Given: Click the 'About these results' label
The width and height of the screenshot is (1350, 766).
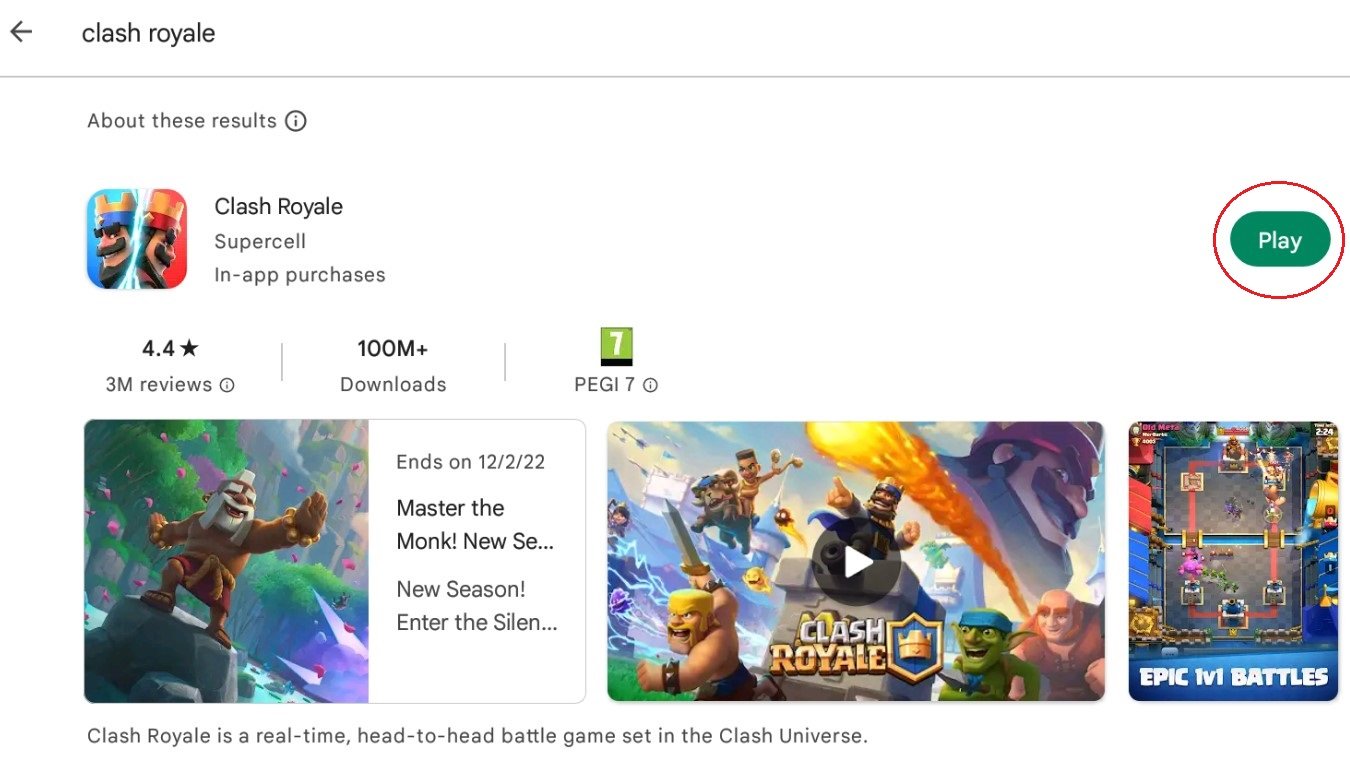Looking at the screenshot, I should click(x=182, y=121).
